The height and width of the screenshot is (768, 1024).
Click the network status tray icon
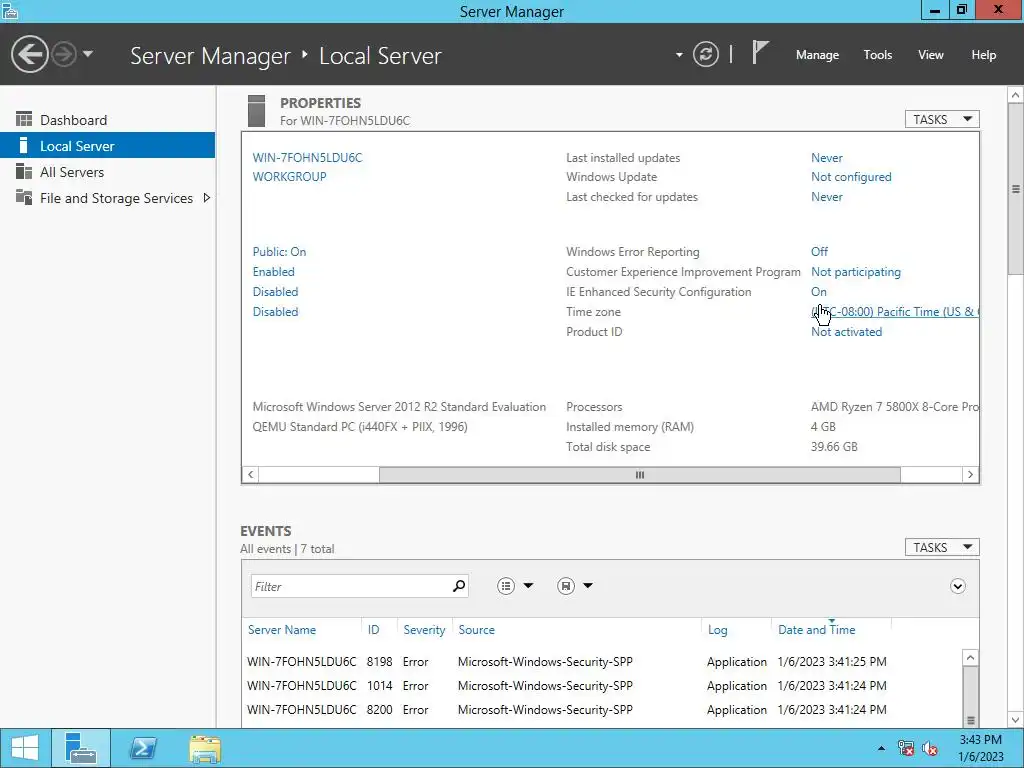[905, 748]
